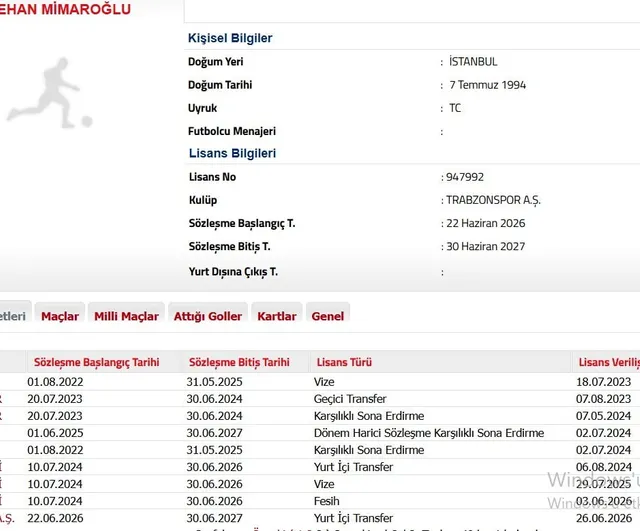Click contract end date 30 Haziran 2027
640x531 pixels.
coord(486,247)
